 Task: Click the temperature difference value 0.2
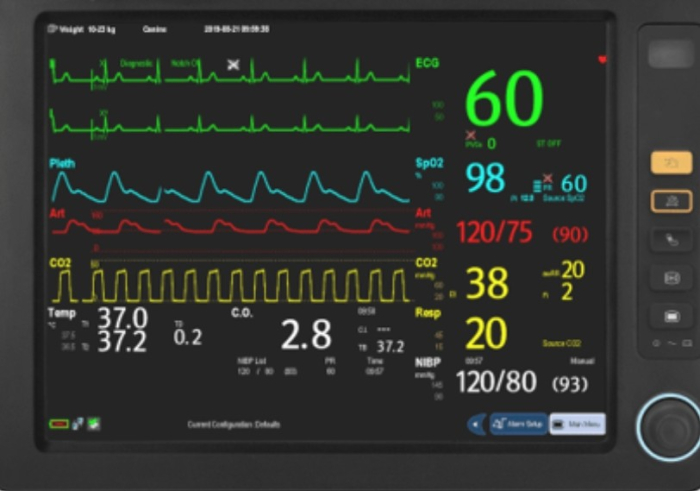pyautogui.click(x=188, y=337)
